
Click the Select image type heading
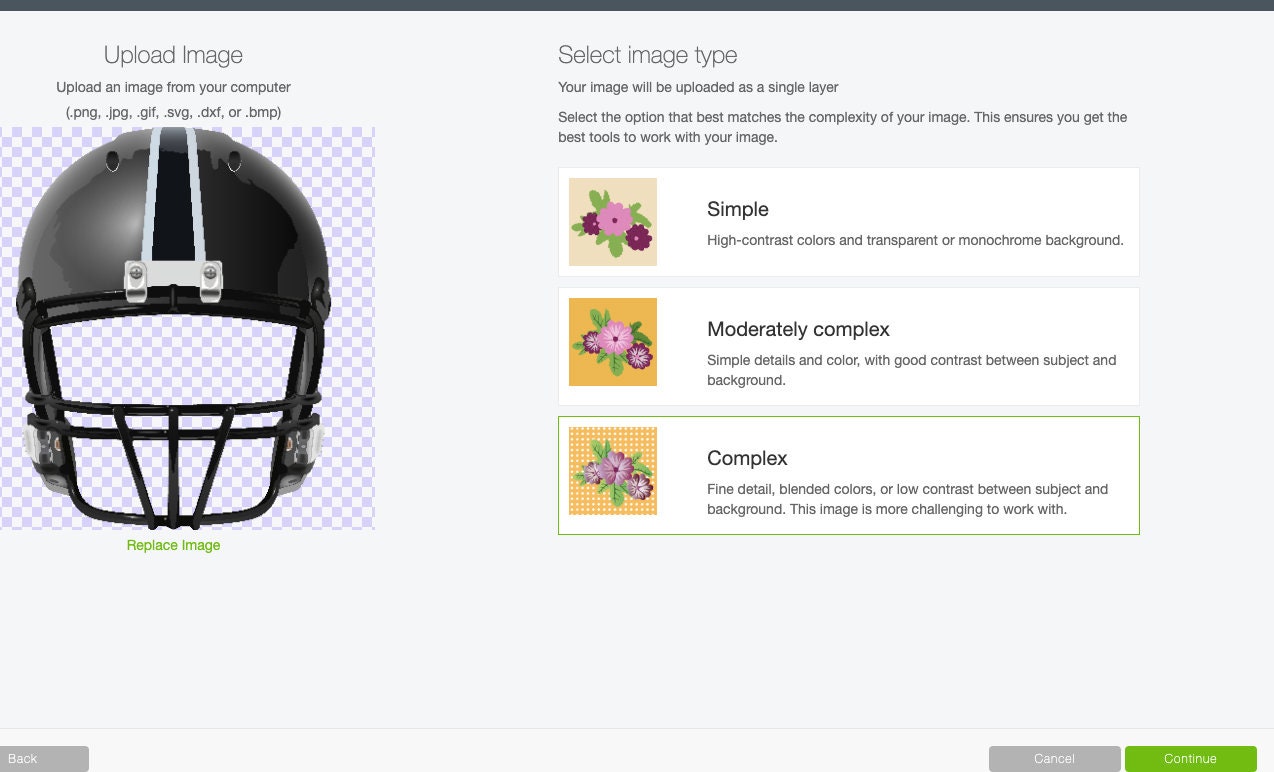(647, 55)
